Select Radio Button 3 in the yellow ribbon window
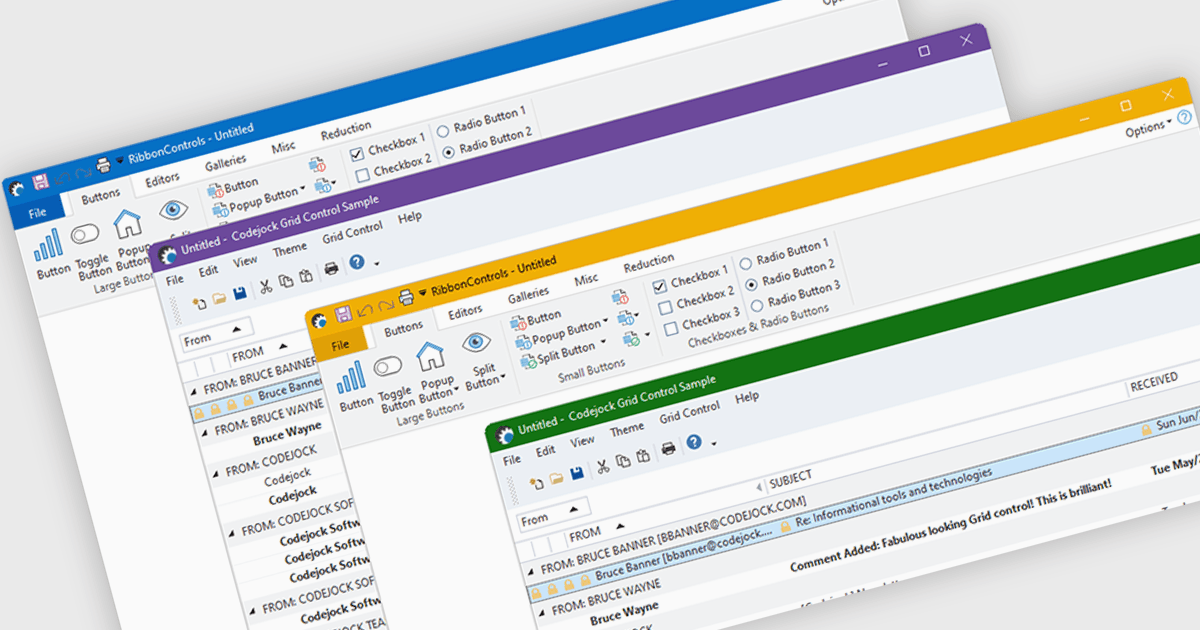Image resolution: width=1200 pixels, height=630 pixels. pos(757,304)
